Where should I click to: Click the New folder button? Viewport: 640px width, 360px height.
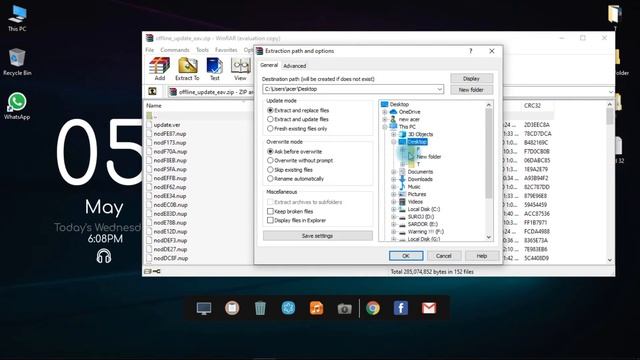click(x=471, y=90)
